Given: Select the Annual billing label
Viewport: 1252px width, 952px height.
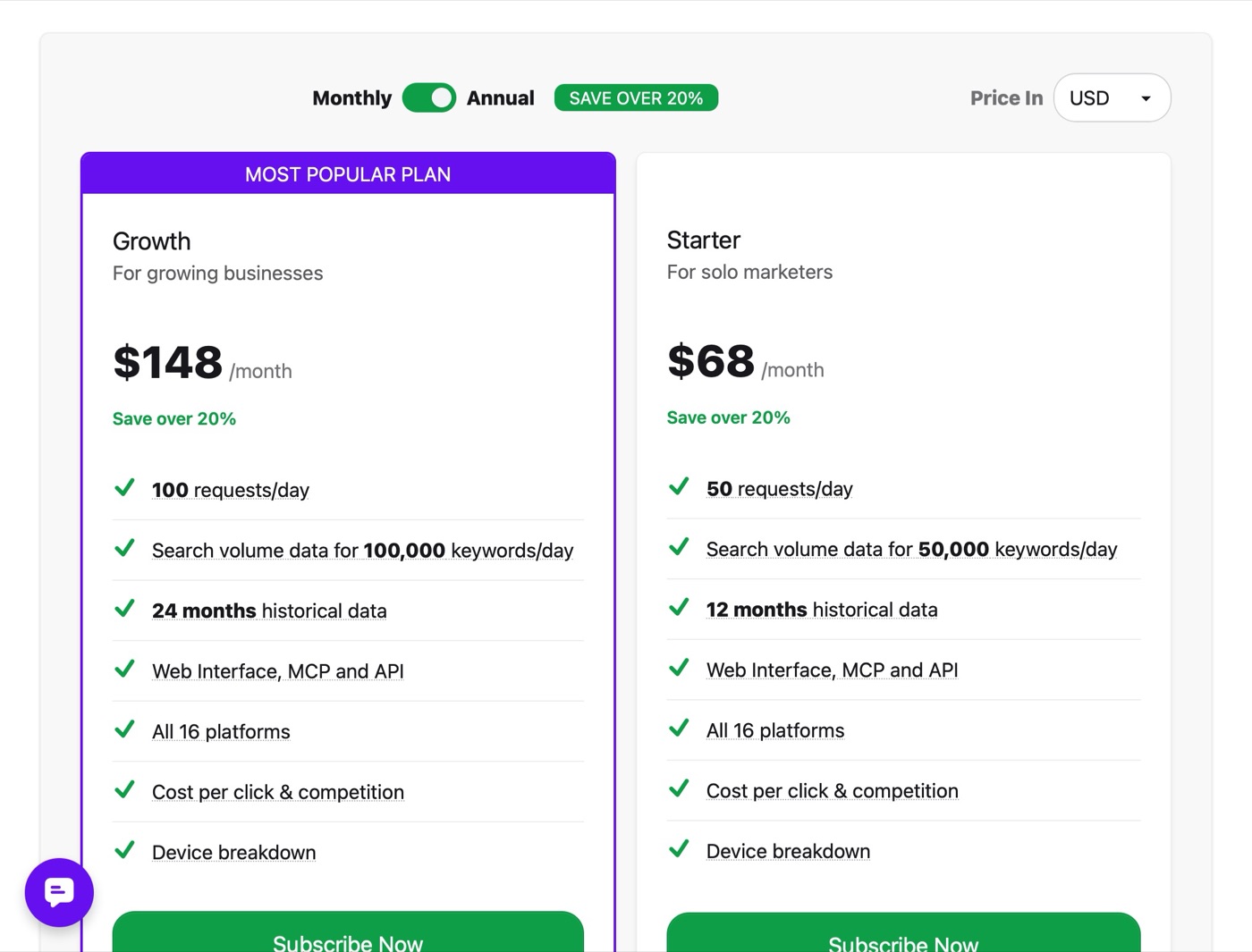Looking at the screenshot, I should 500,98.
